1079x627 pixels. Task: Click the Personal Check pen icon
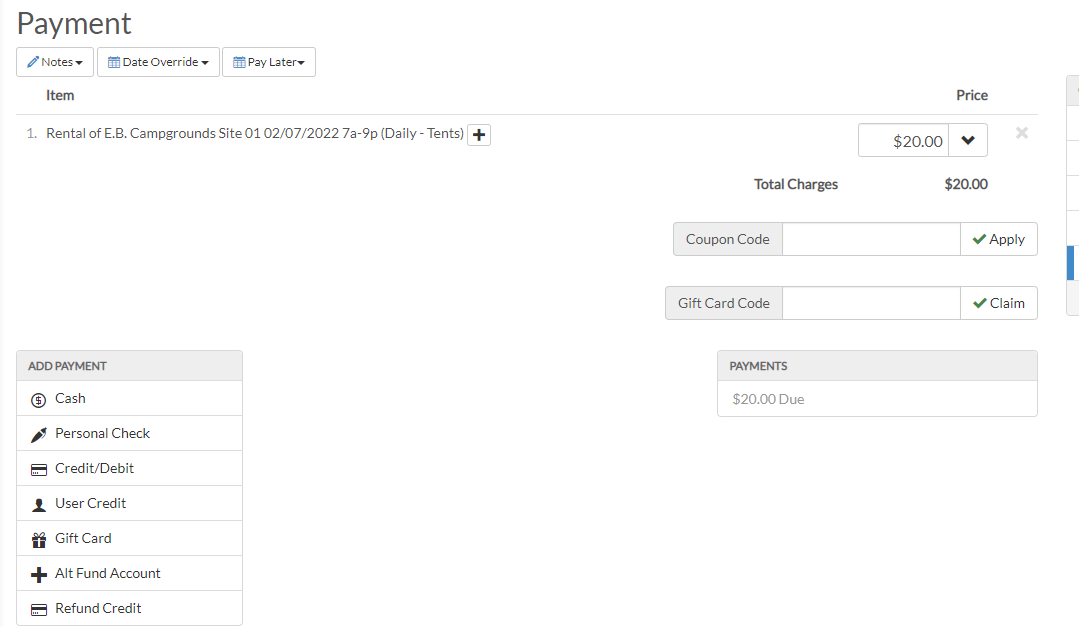pos(39,435)
